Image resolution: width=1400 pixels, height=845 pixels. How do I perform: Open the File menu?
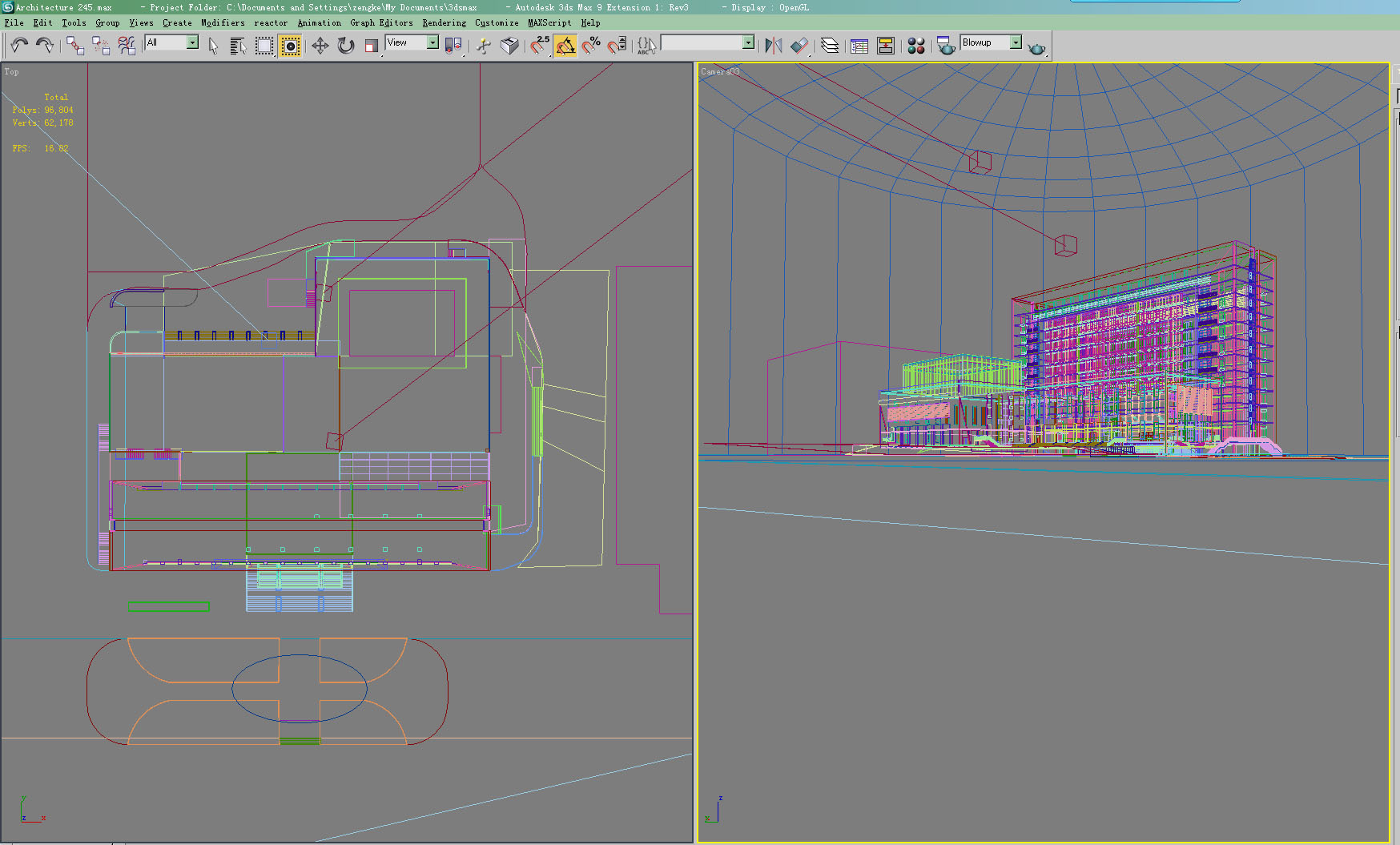click(14, 22)
